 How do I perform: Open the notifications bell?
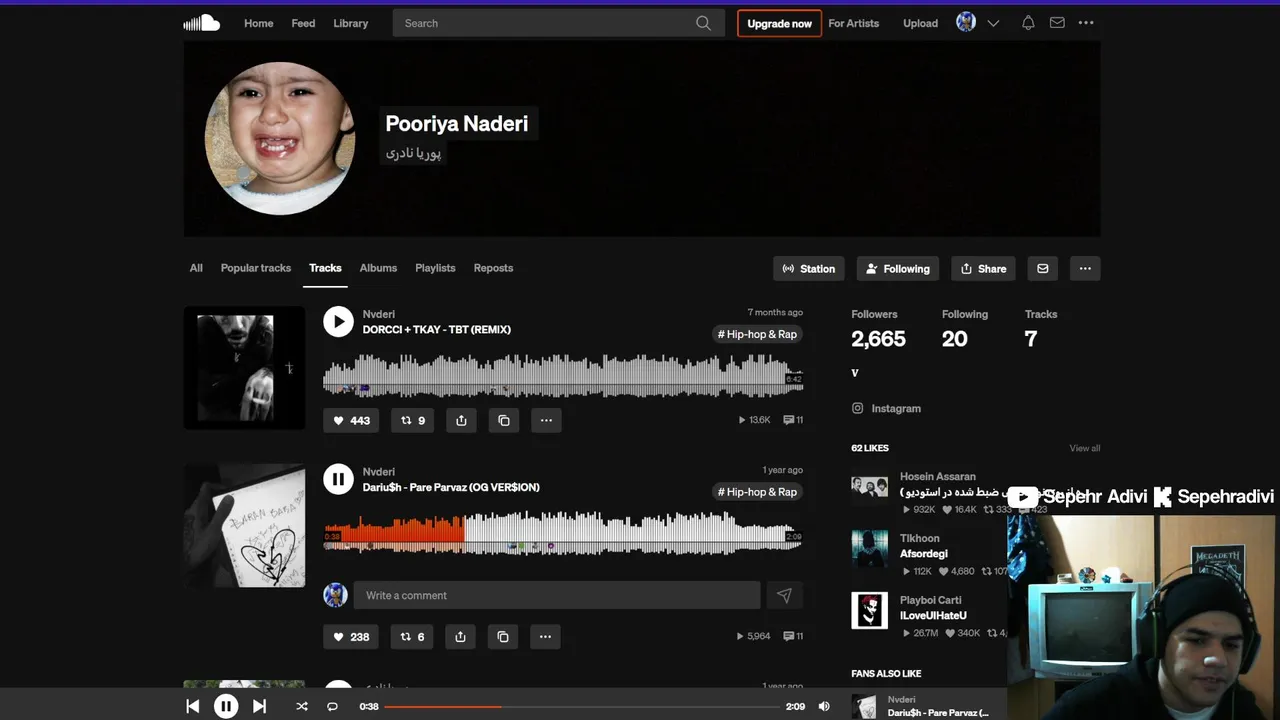(1027, 23)
